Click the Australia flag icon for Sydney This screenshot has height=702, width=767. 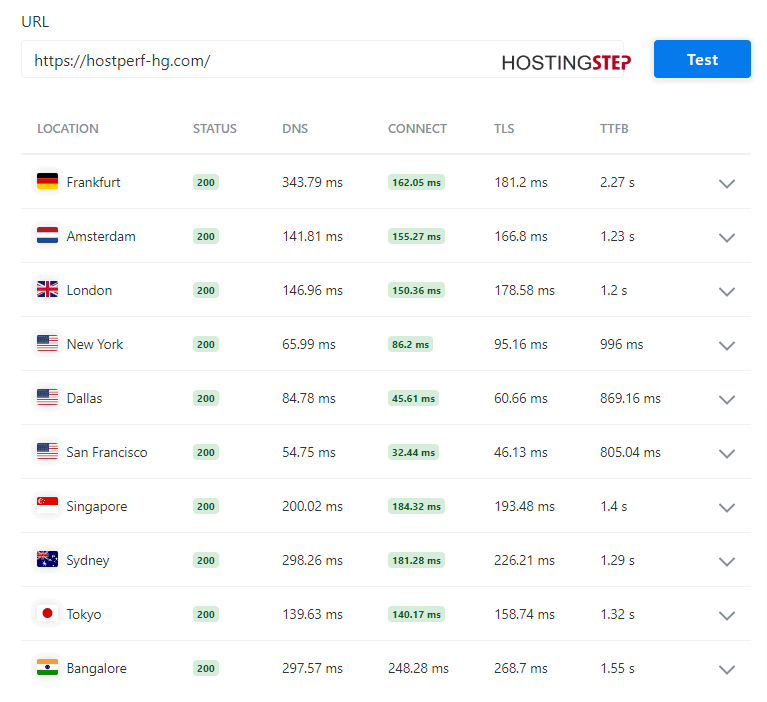pyautogui.click(x=47, y=559)
